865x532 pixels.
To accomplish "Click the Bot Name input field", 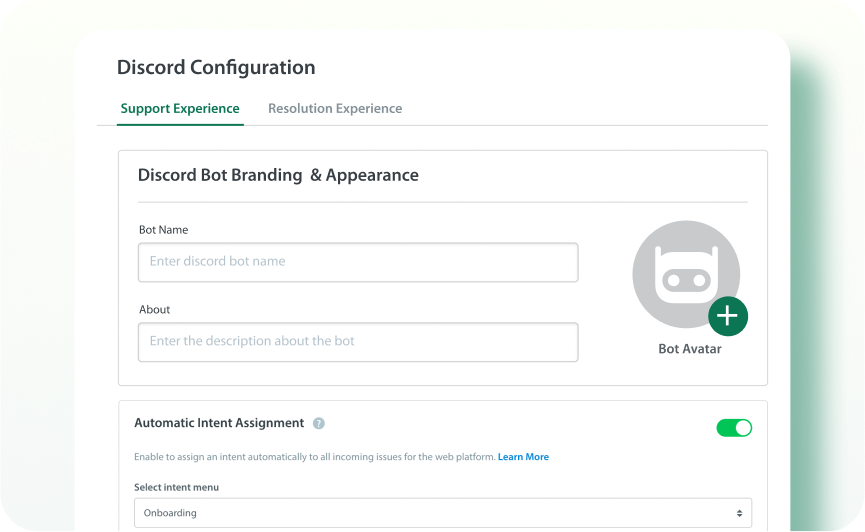I will (357, 262).
